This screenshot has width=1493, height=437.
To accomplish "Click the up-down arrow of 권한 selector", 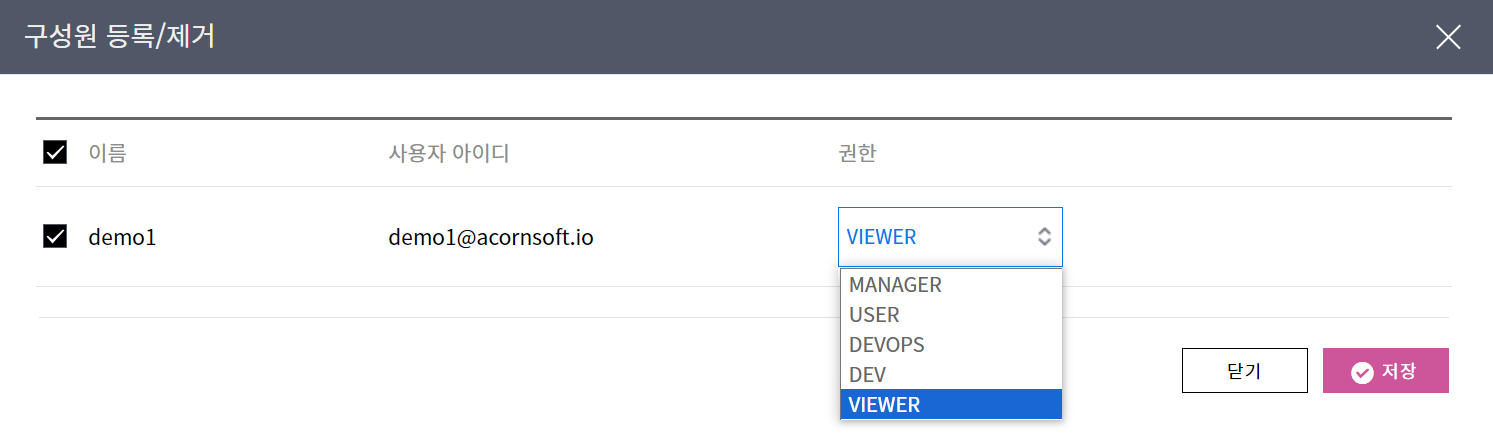I will (x=1044, y=237).
